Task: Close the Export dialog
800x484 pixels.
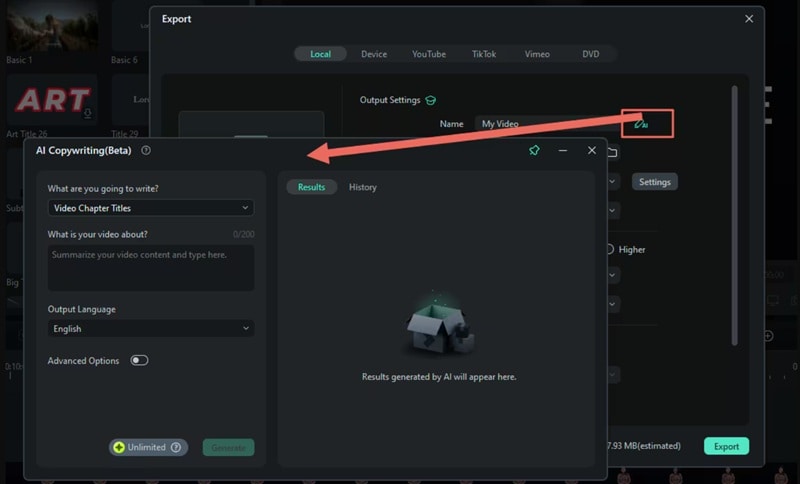Action: click(x=749, y=19)
